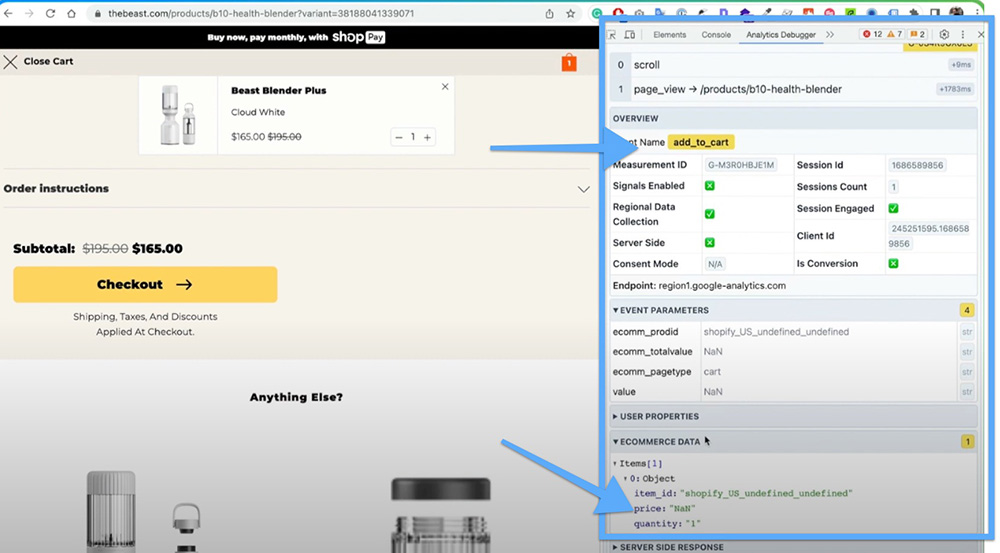Switch to the Elements tab
This screenshot has width=1000, height=553.
click(x=670, y=34)
